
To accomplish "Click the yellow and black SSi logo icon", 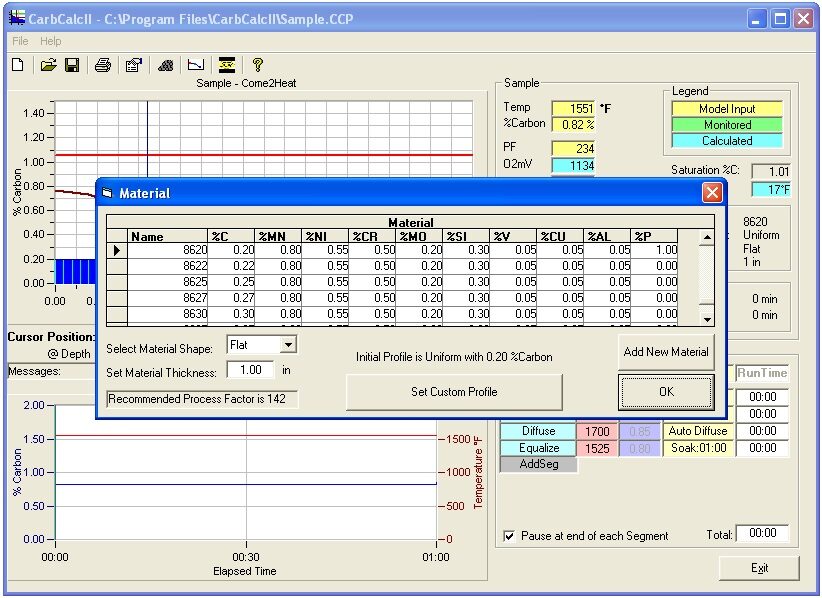I will pos(227,65).
